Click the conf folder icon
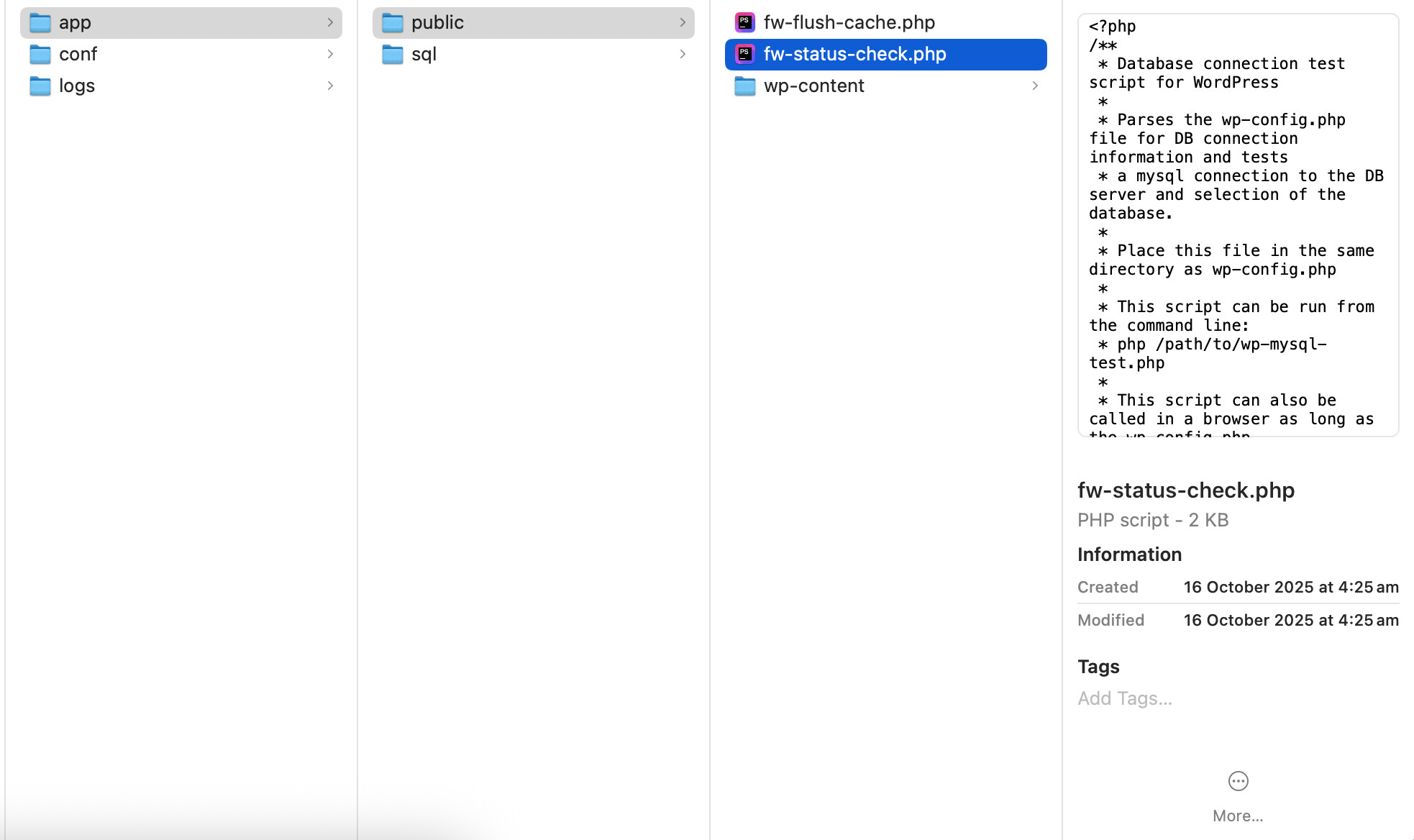The image size is (1414, 840). click(40, 55)
